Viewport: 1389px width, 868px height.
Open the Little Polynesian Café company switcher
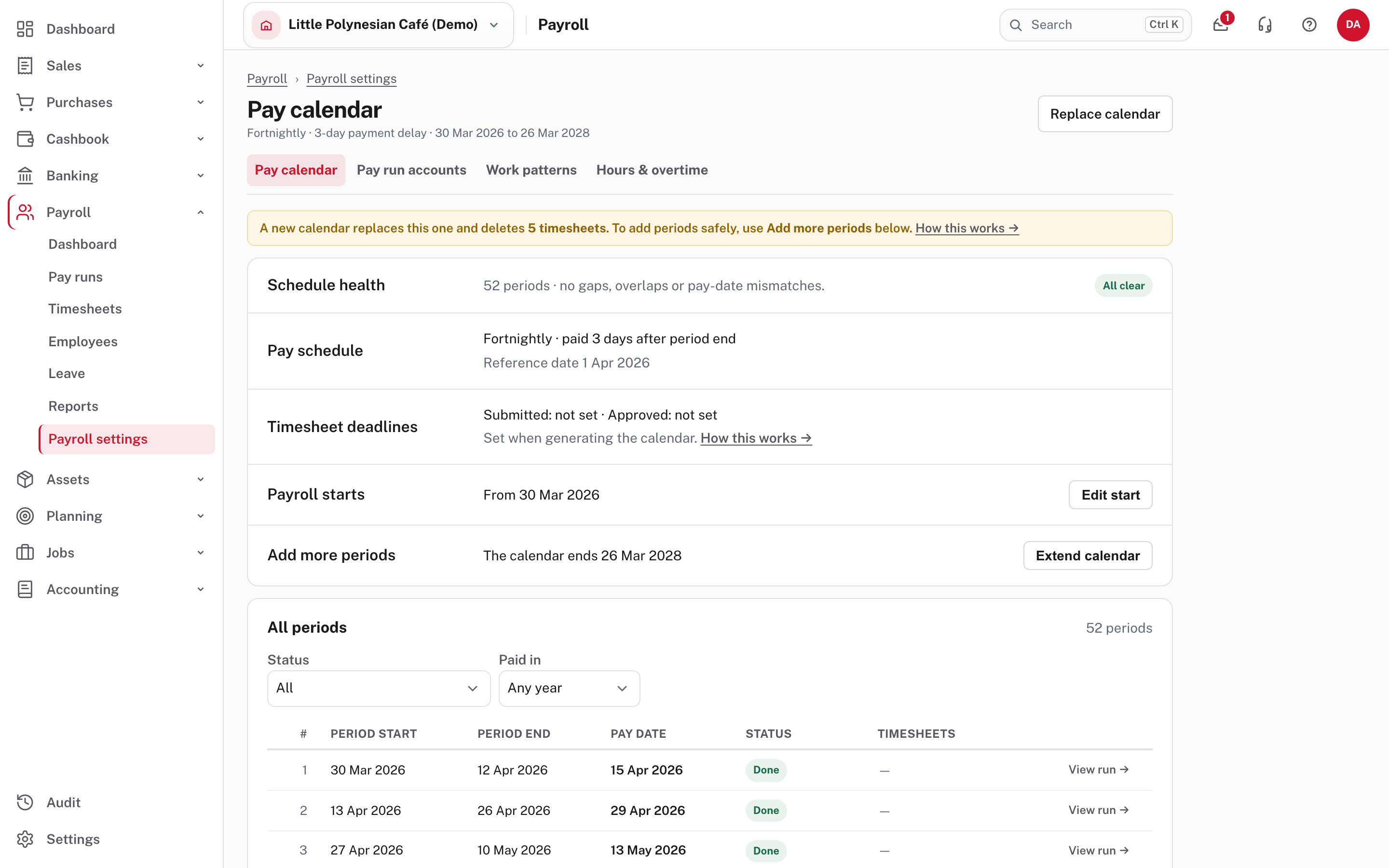coord(379,25)
